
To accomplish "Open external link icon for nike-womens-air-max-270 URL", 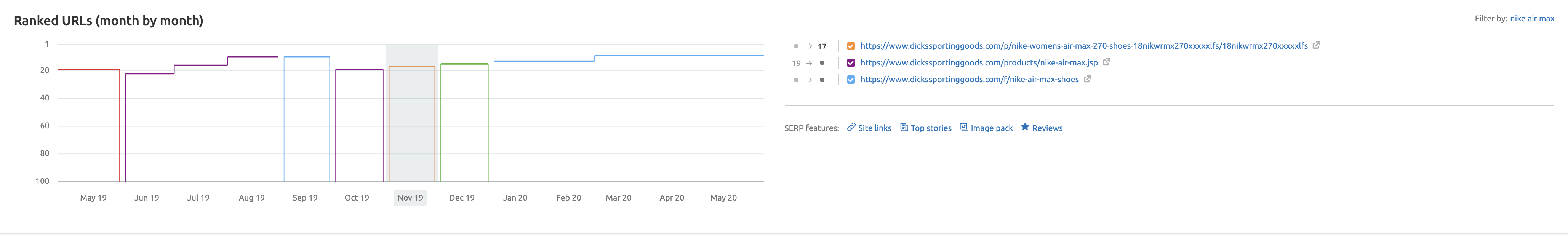I will (x=1316, y=45).
